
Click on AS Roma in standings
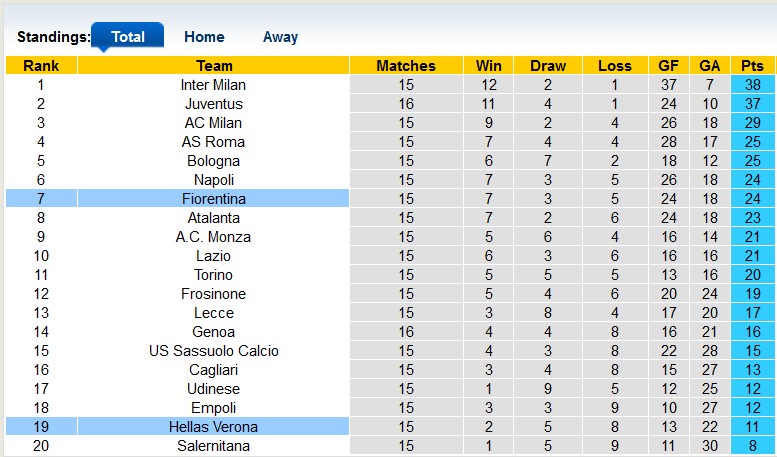(214, 142)
